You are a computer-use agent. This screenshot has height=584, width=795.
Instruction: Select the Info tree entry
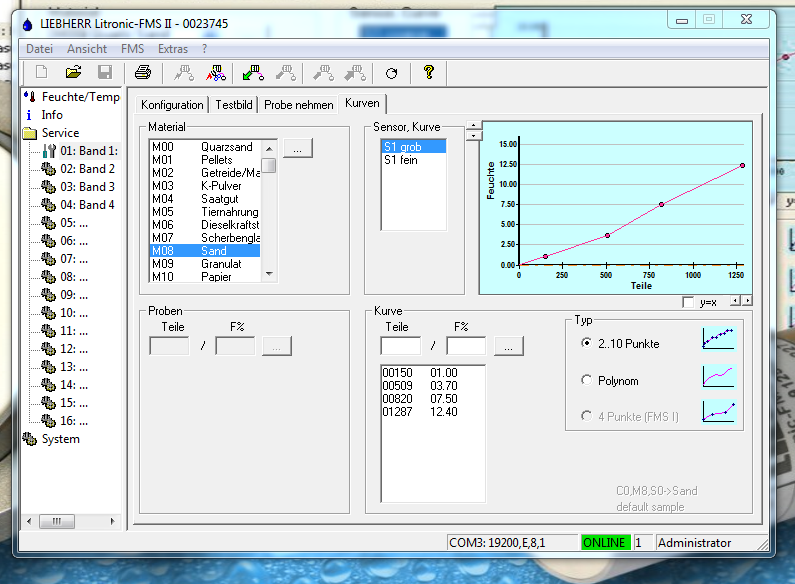point(52,115)
